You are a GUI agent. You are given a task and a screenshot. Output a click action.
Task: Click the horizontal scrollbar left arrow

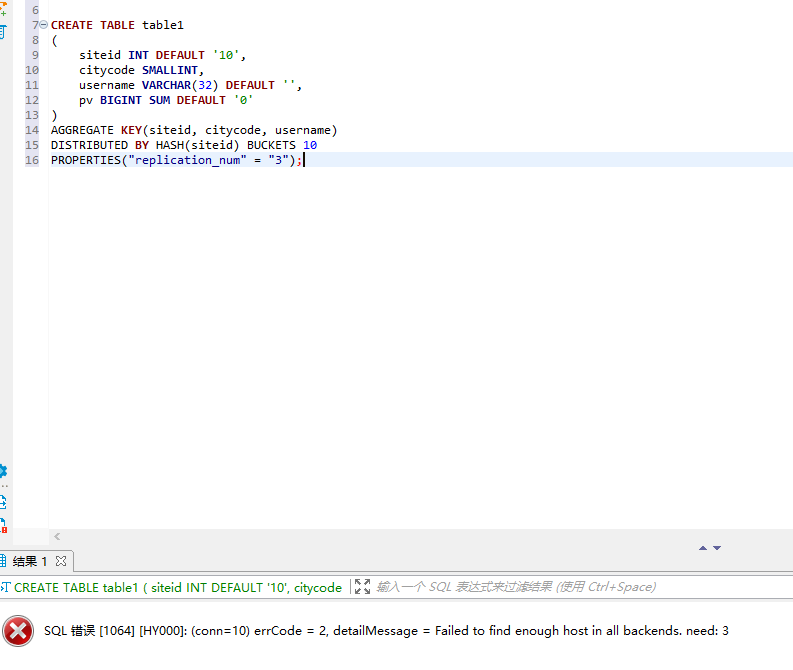pyautogui.click(x=57, y=537)
